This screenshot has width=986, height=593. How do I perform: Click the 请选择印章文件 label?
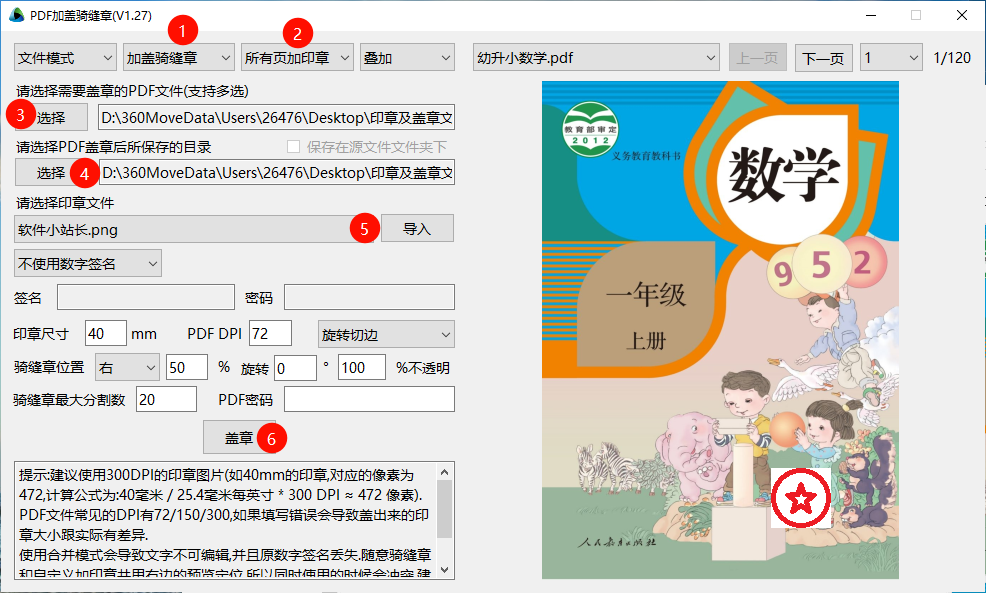pos(65,203)
